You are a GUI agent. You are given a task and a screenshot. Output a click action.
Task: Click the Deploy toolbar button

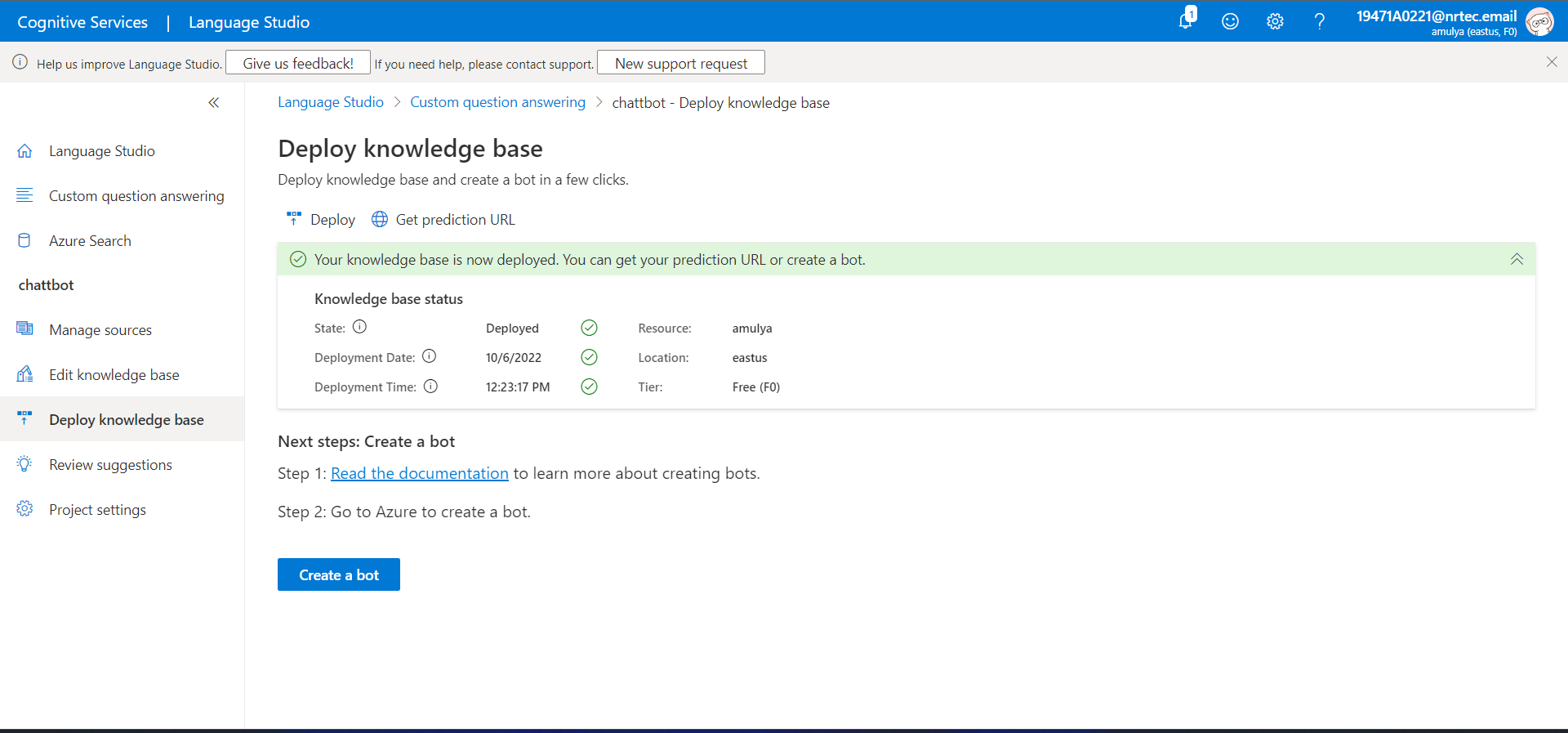(321, 219)
